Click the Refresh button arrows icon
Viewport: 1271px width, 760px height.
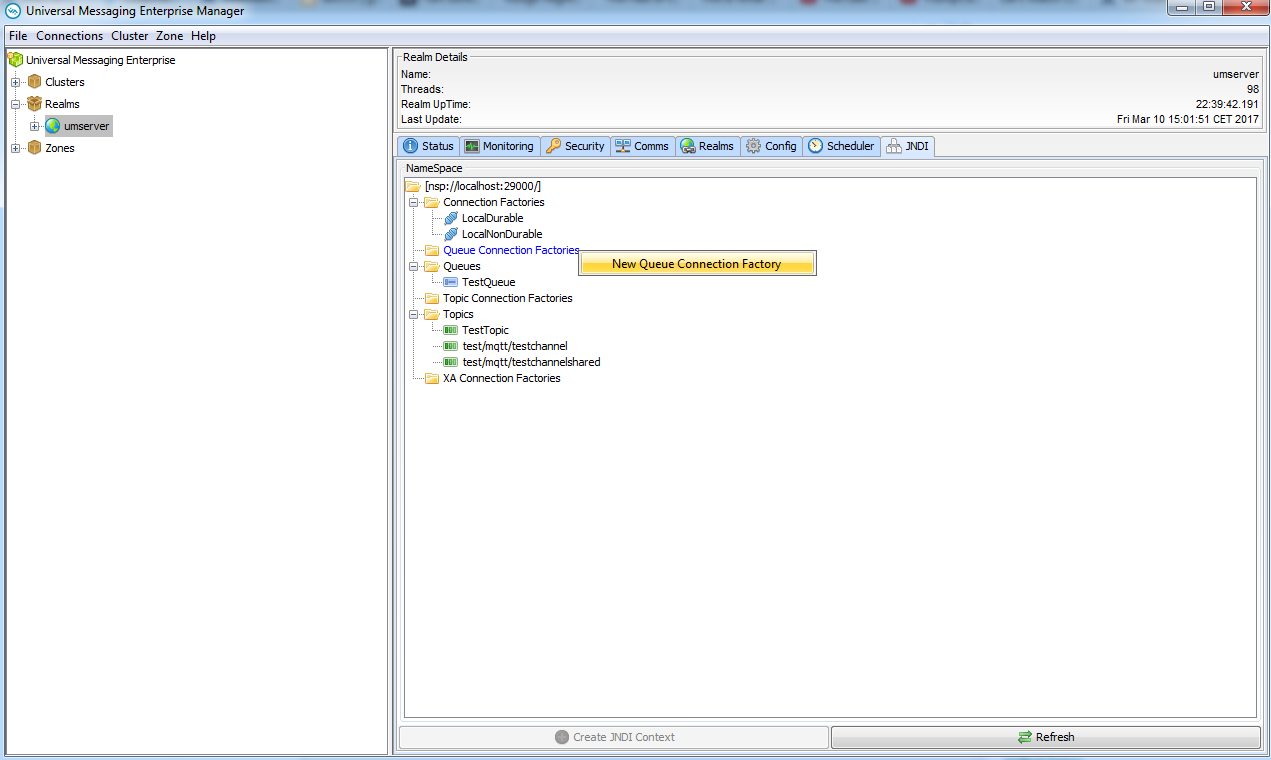[1024, 737]
